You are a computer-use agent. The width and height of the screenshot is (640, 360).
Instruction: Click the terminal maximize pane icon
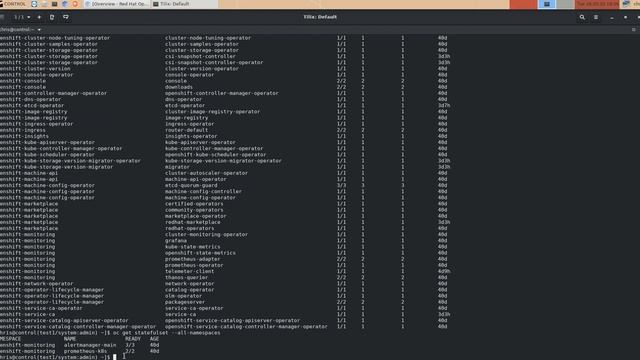coord(633,29)
